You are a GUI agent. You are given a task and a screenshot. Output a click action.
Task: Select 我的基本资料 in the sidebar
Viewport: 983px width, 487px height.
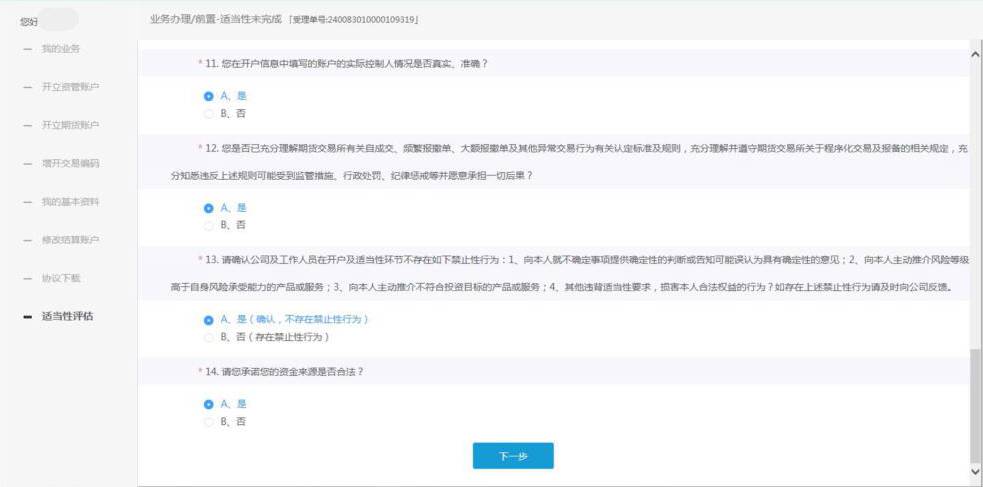coord(70,202)
